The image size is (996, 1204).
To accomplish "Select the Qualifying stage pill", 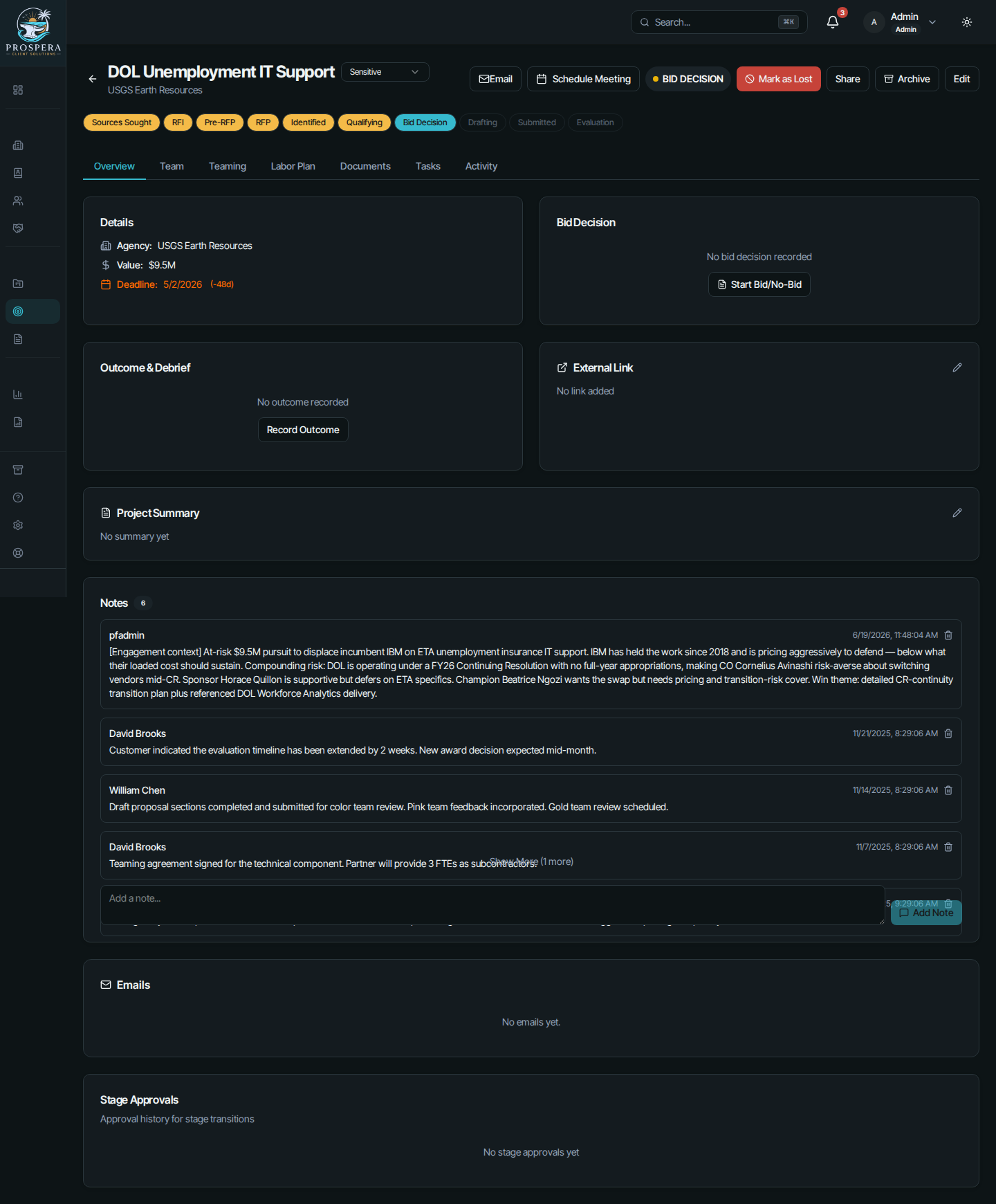I will (x=365, y=122).
